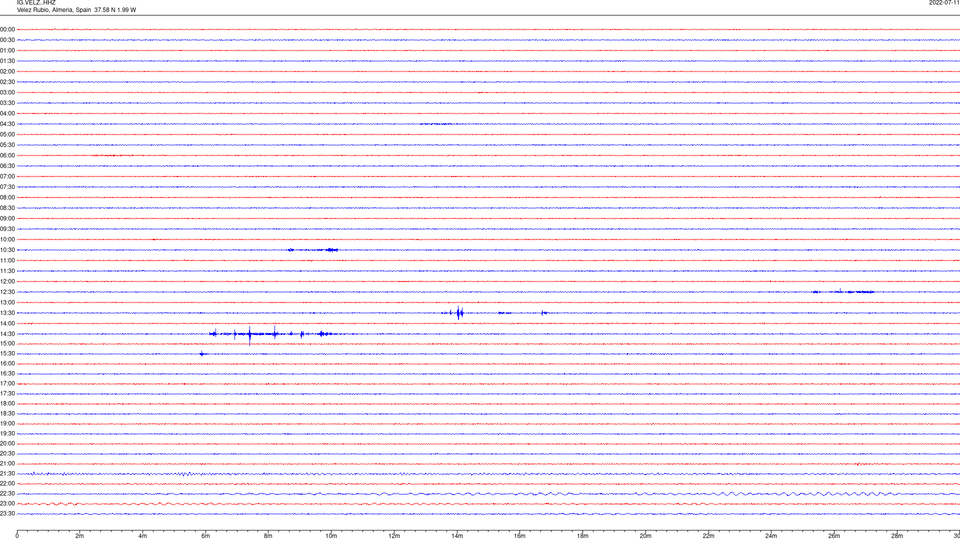Select the 07:30 time row label

pos(7,187)
